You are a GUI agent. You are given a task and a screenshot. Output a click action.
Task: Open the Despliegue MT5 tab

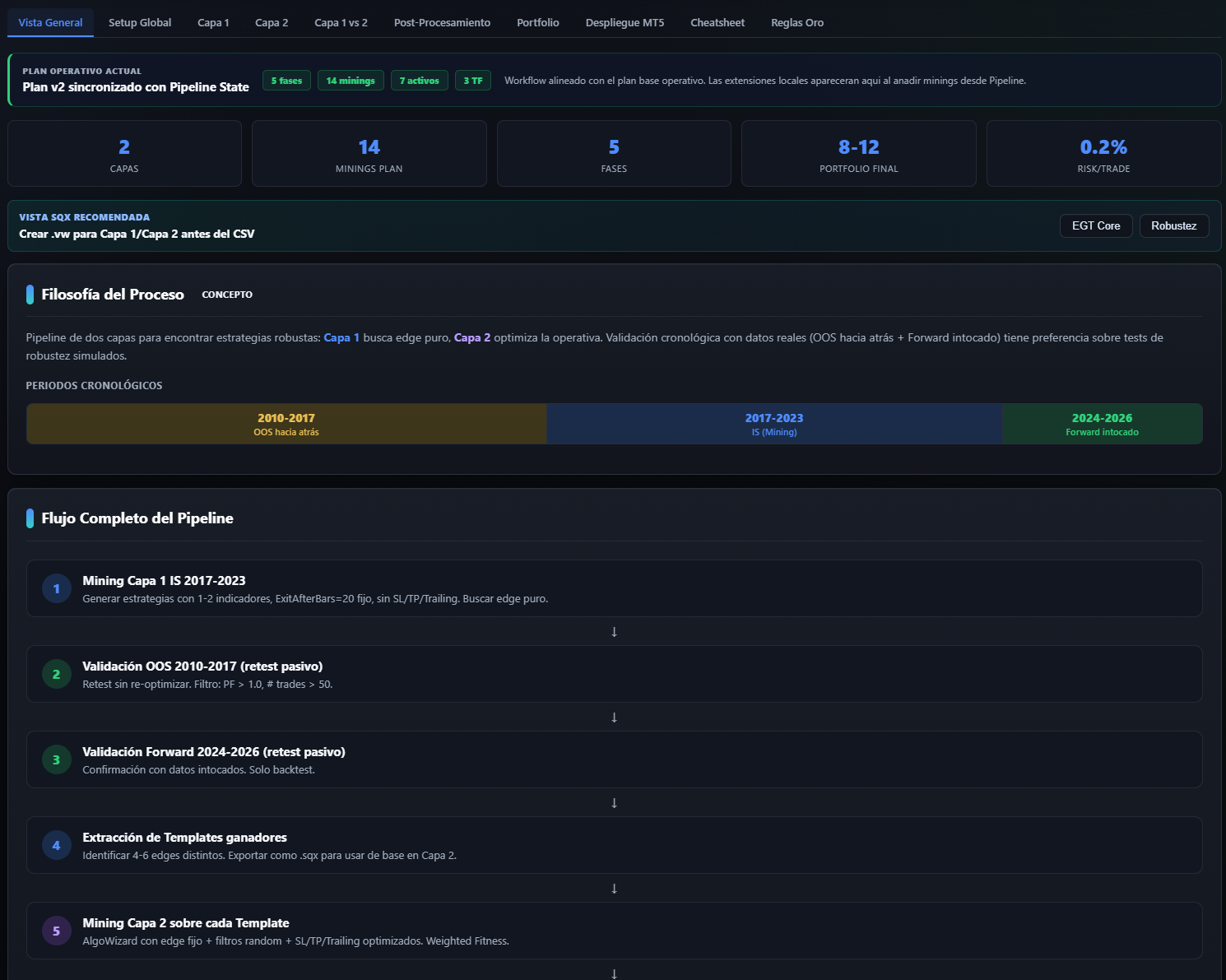(x=625, y=22)
